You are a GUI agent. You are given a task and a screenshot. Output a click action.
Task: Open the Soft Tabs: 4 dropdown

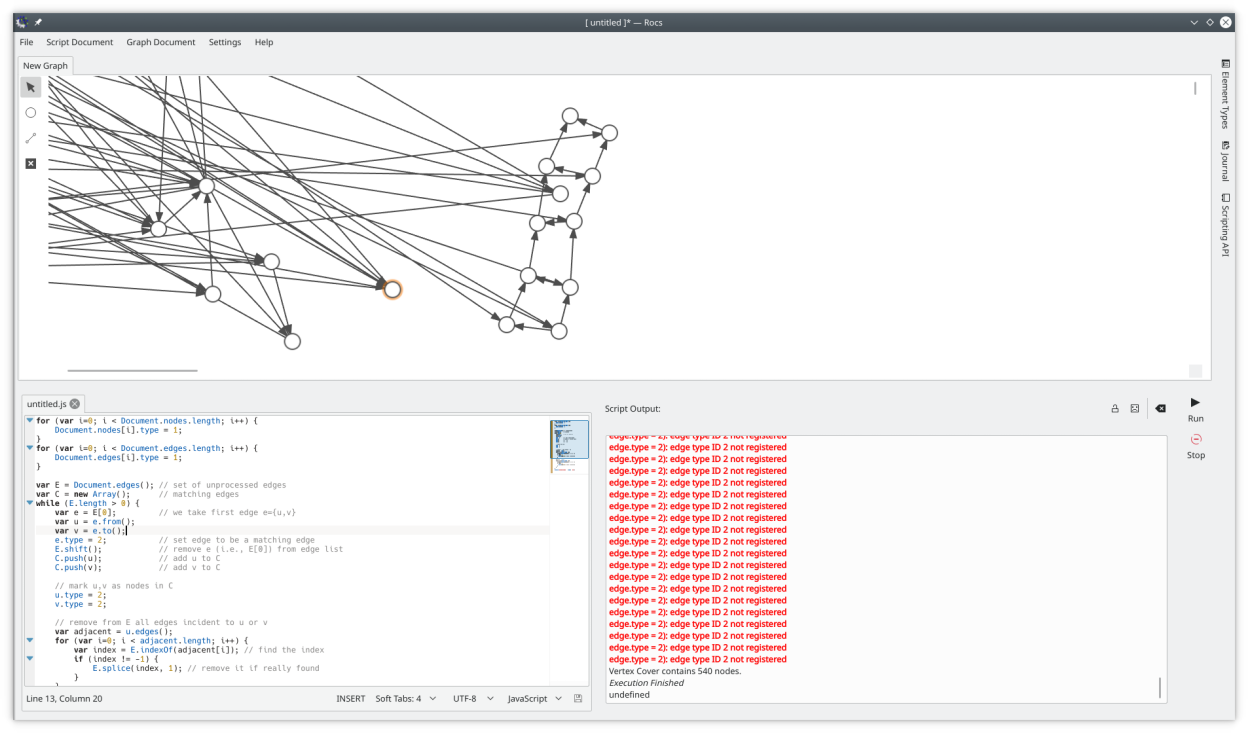click(405, 698)
